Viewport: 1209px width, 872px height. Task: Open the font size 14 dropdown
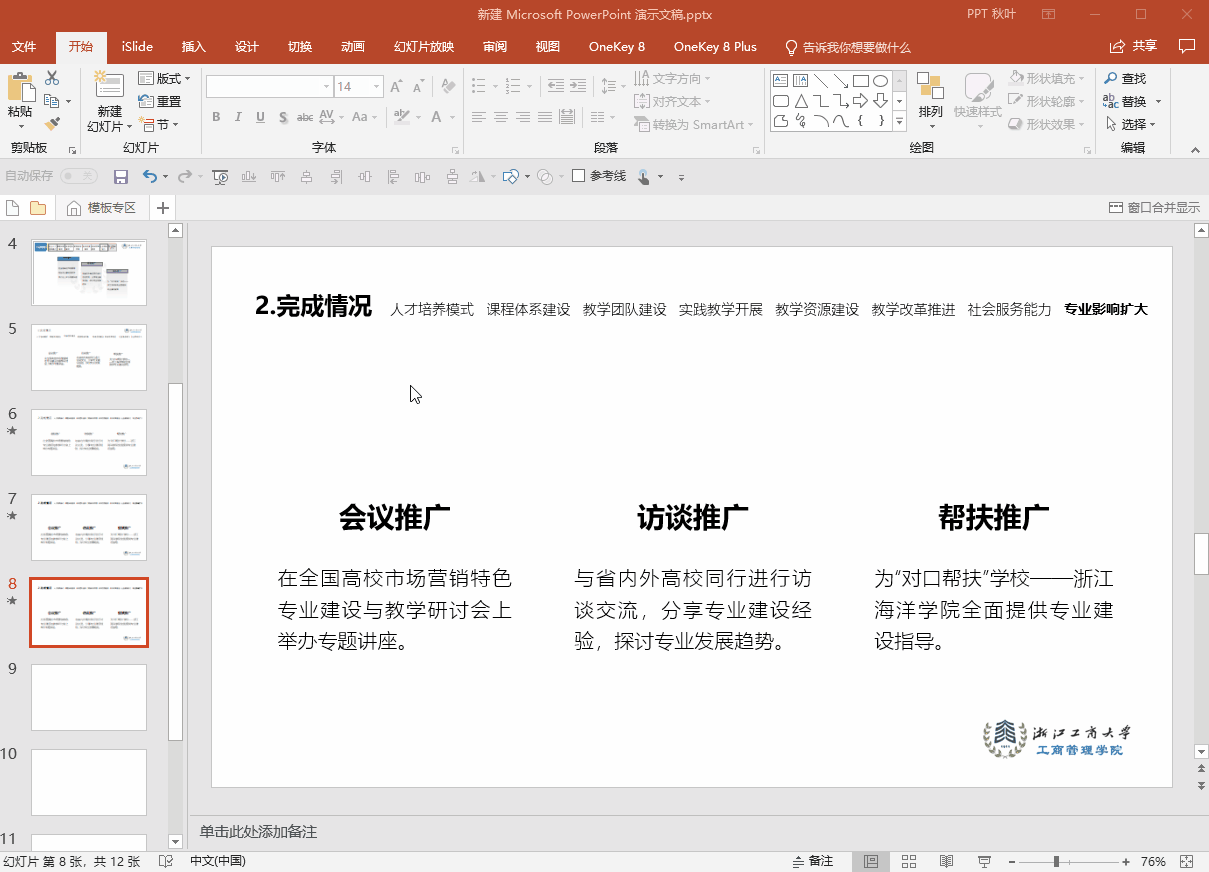[x=376, y=87]
